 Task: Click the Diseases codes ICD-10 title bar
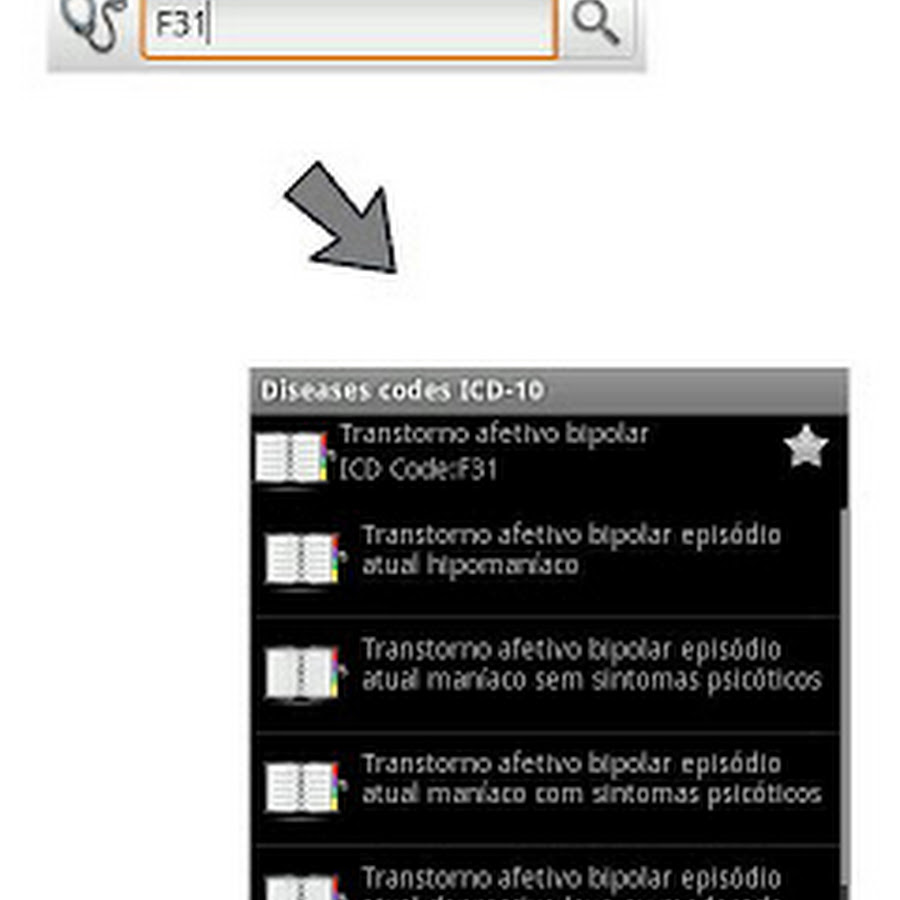point(548,391)
